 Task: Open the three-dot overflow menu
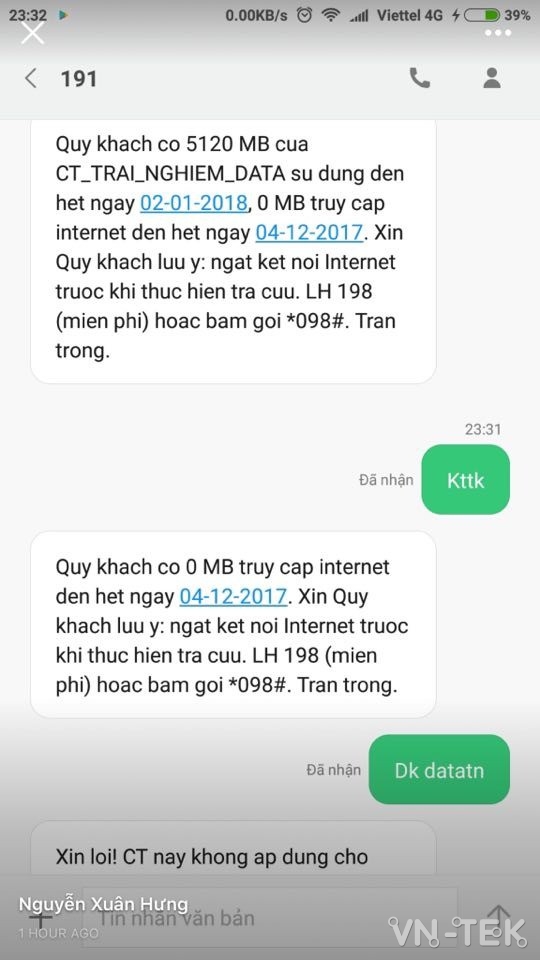tap(498, 33)
